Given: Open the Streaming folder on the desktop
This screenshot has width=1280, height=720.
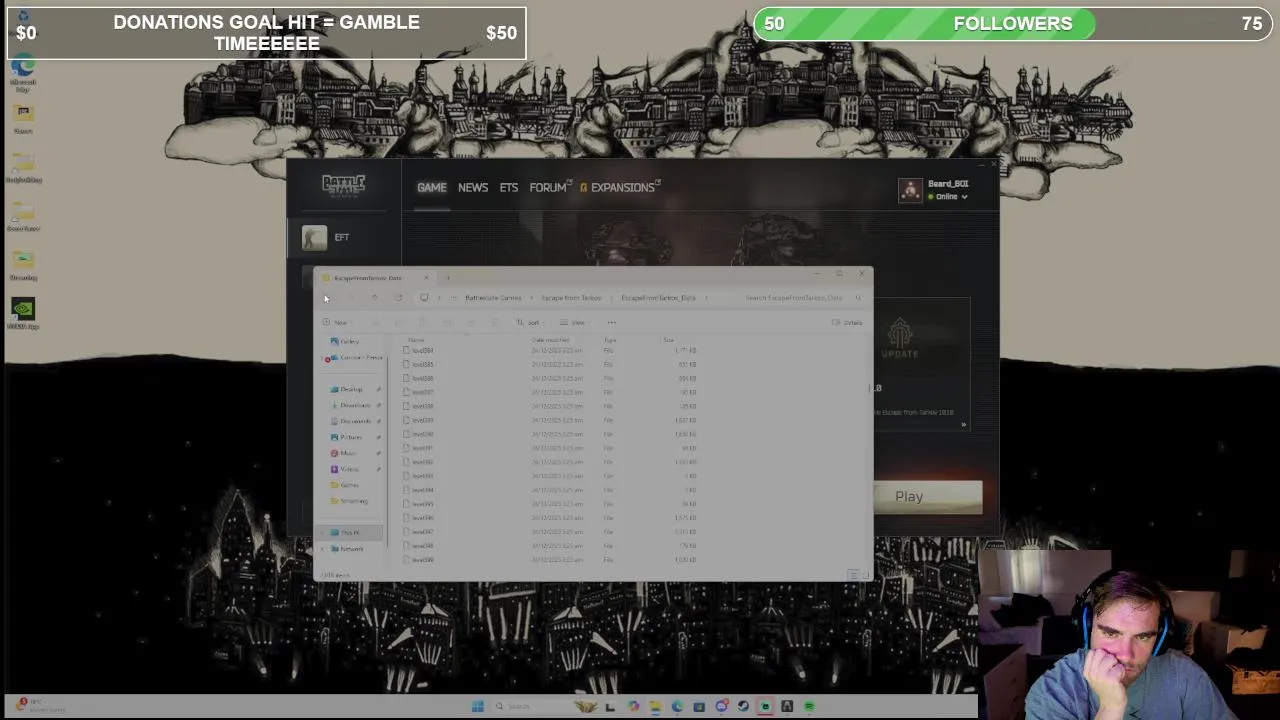Looking at the screenshot, I should (x=22, y=265).
